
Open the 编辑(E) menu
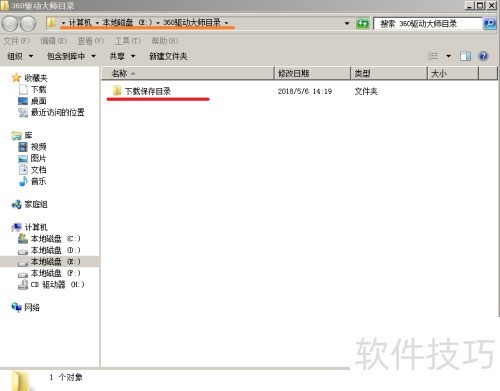tap(53, 41)
